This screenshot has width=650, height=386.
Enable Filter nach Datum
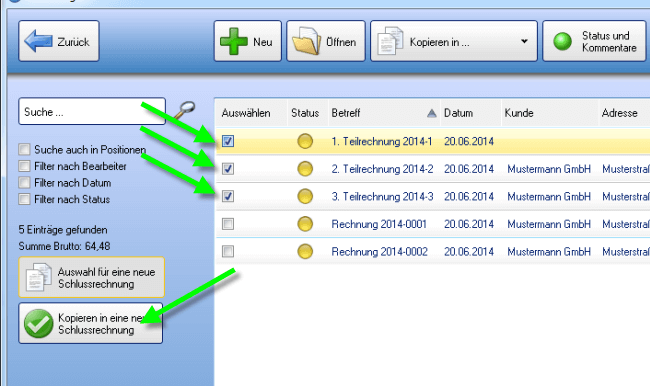tap(24, 182)
